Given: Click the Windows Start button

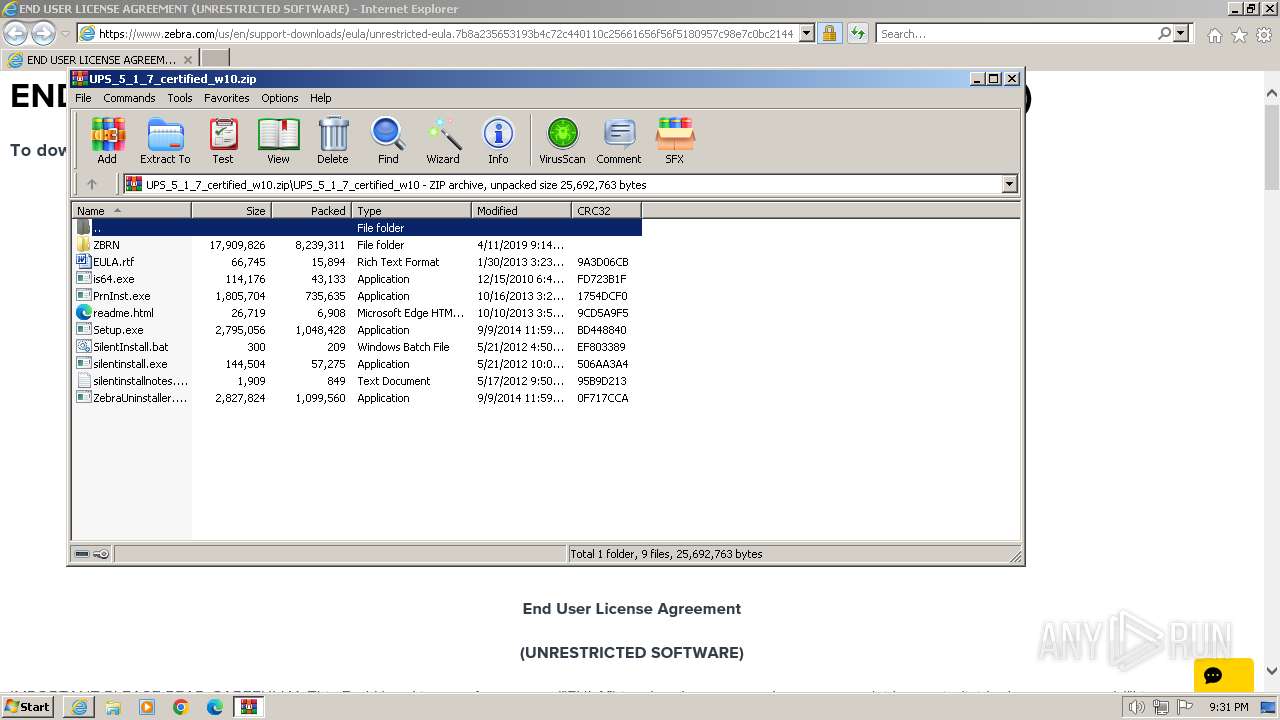Looking at the screenshot, I should coord(28,707).
